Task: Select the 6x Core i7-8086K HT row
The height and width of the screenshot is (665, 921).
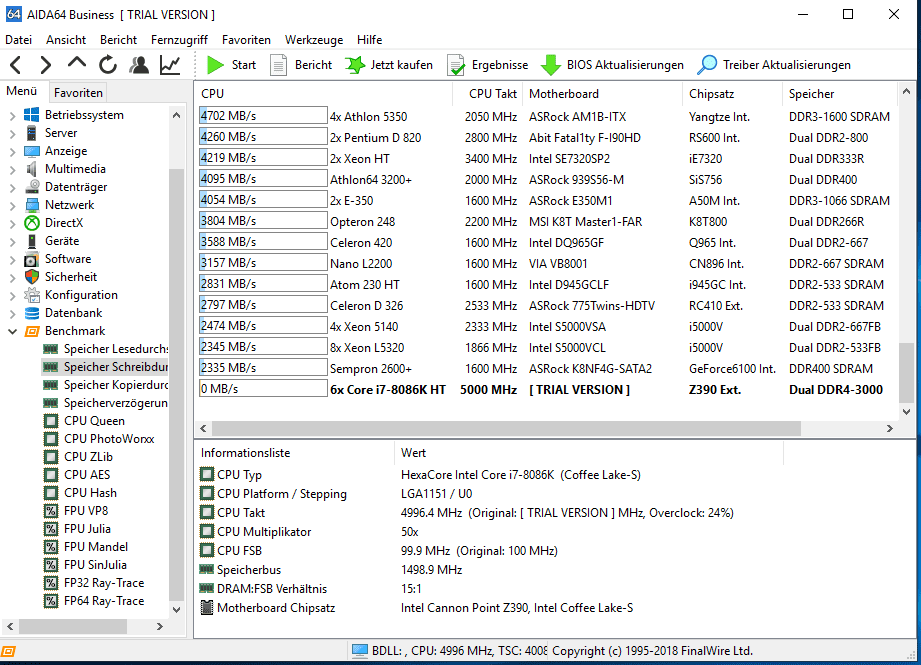Action: [x=548, y=389]
